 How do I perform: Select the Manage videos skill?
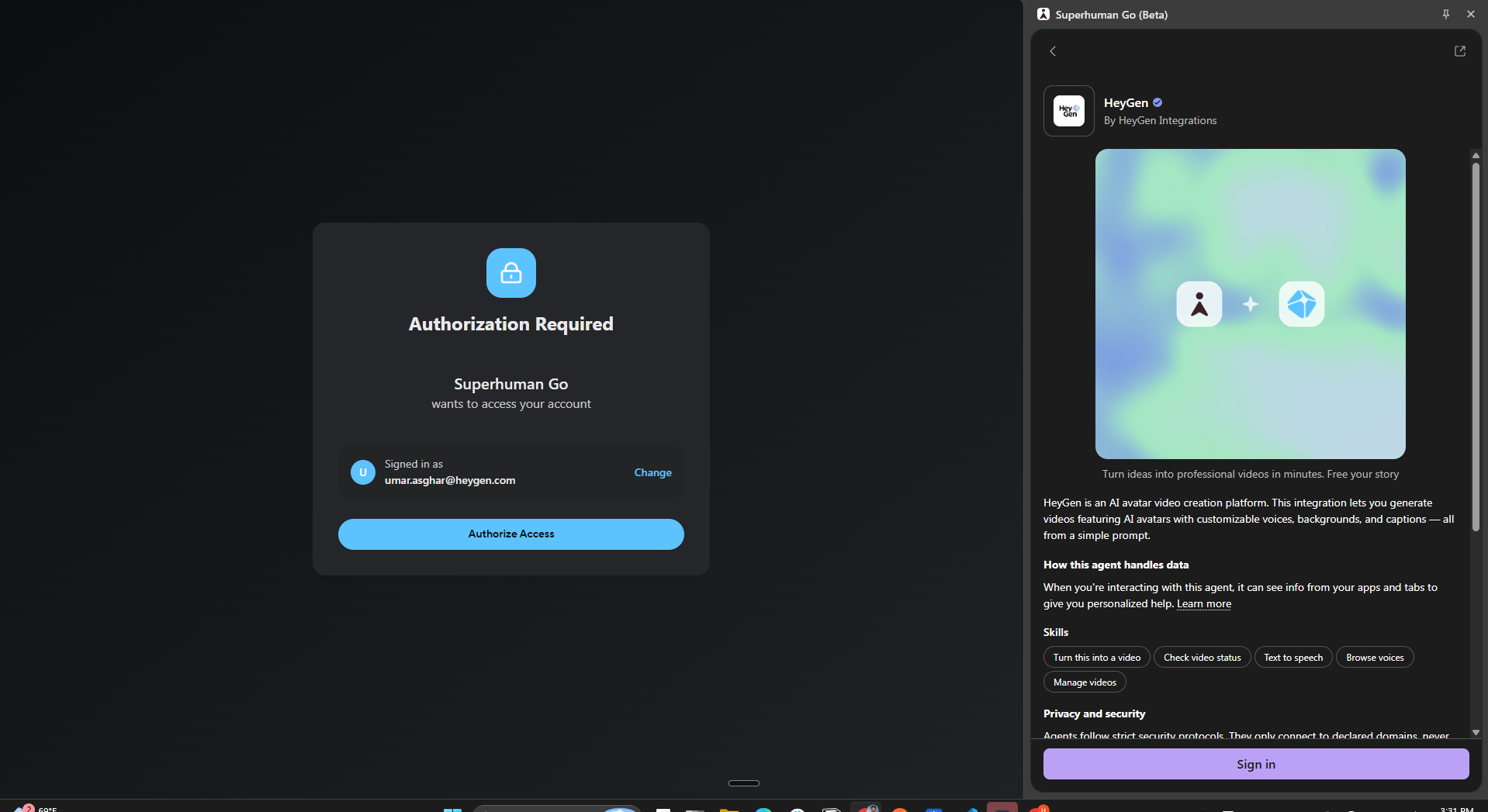(1084, 682)
